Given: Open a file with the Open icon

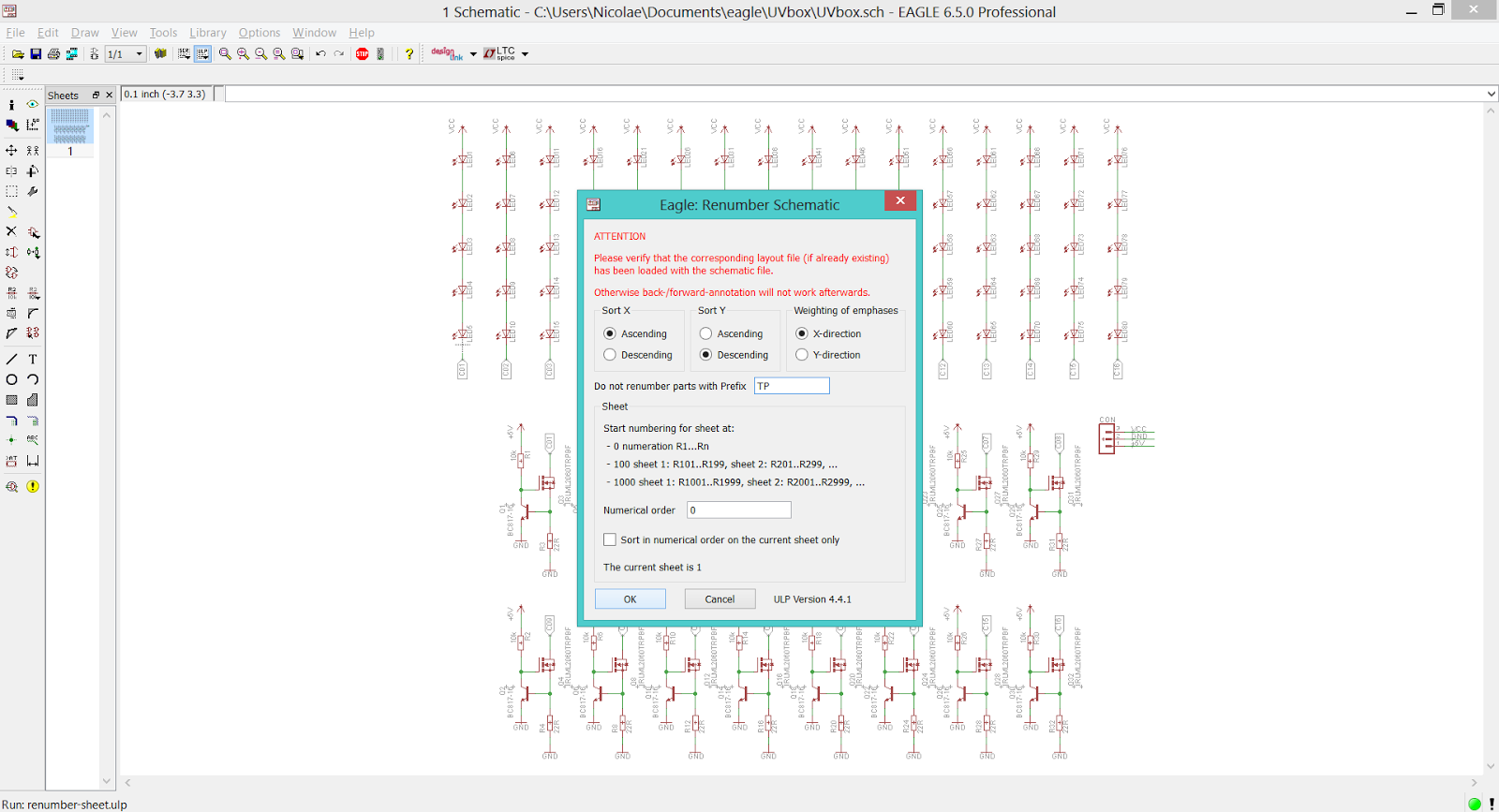Looking at the screenshot, I should point(18,54).
